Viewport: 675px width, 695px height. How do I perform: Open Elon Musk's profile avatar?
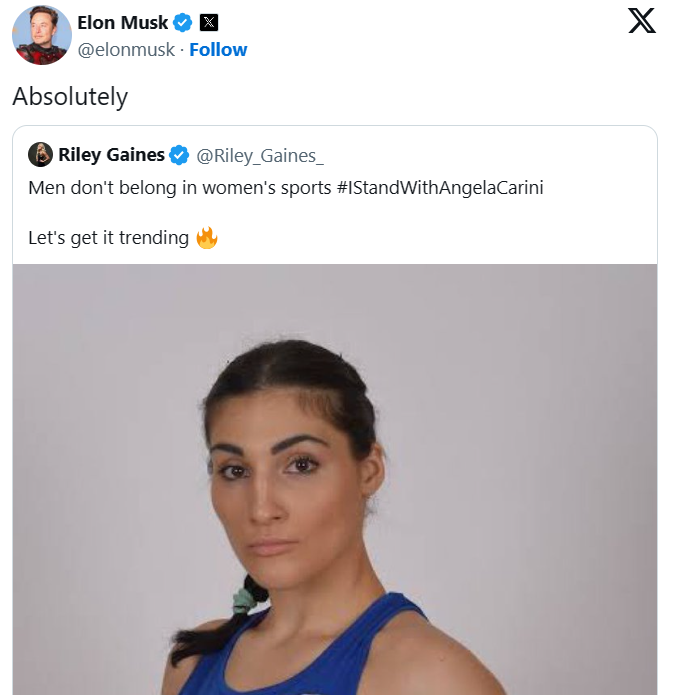coord(41,34)
